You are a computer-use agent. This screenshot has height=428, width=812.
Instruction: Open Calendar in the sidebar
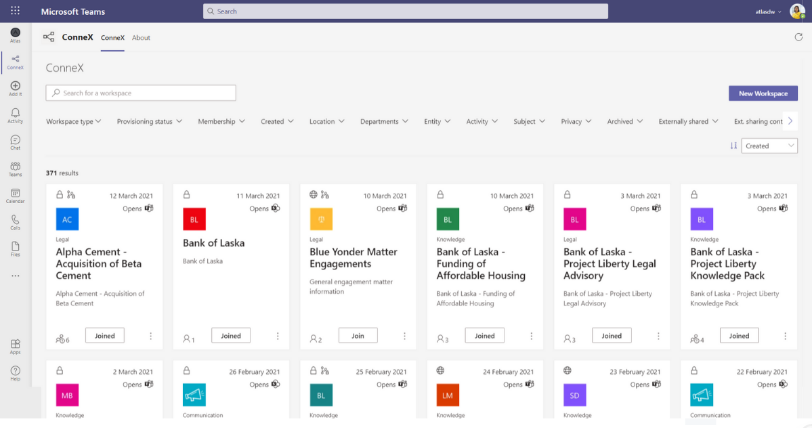click(x=15, y=196)
